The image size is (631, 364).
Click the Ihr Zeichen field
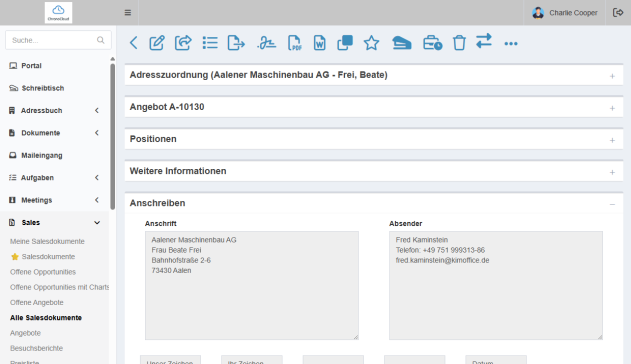252,360
